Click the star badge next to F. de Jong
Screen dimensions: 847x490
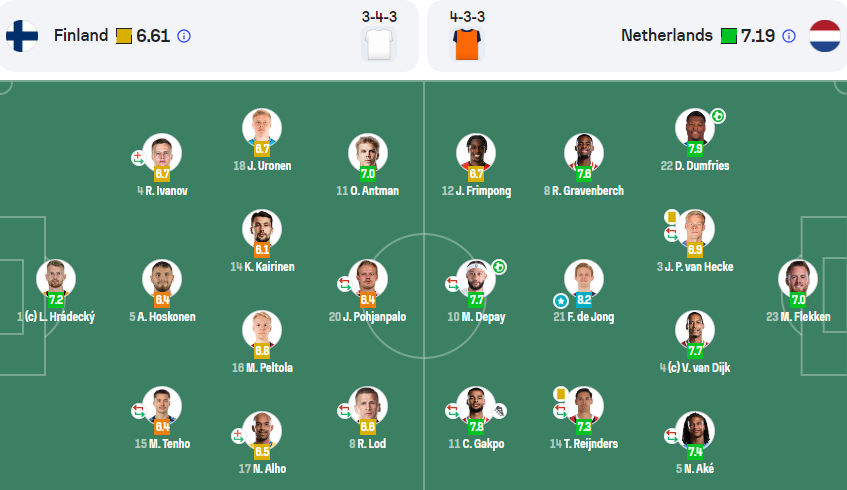561,300
